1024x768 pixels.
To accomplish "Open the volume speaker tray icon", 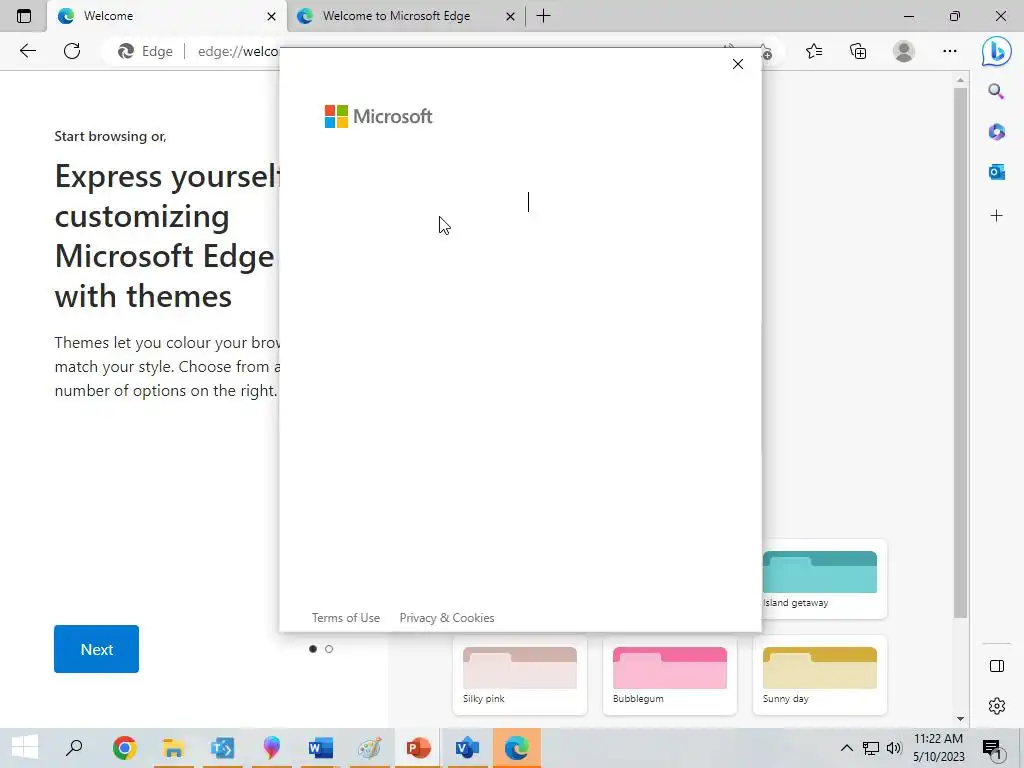I will coord(894,748).
